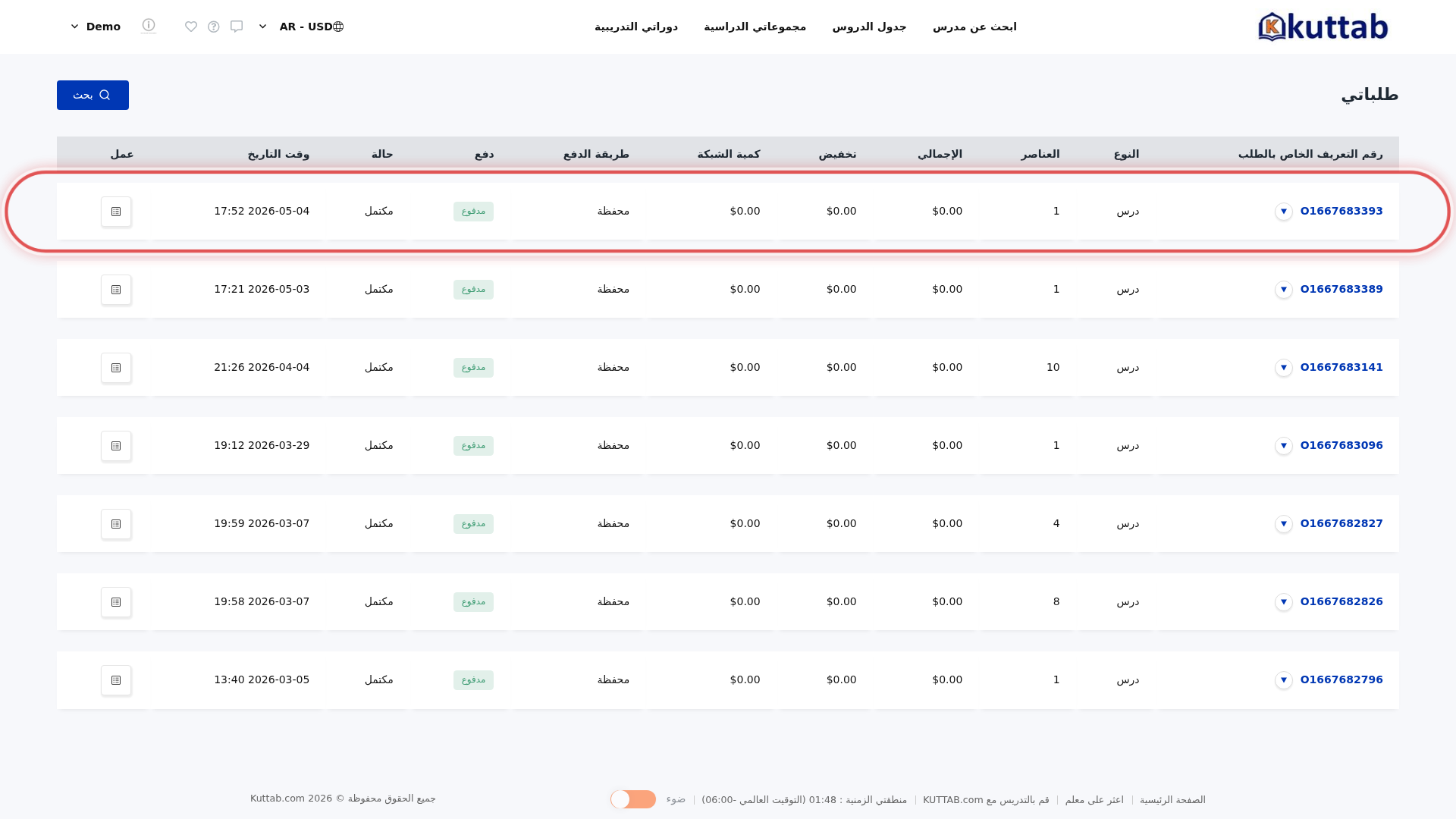Open the messages chat icon
Viewport: 1456px width, 819px height.
[x=237, y=27]
